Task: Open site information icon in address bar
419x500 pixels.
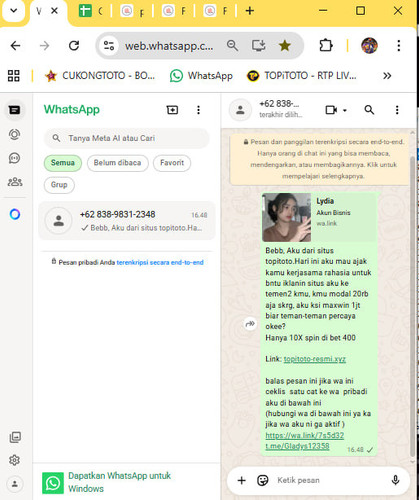Action: click(x=109, y=45)
